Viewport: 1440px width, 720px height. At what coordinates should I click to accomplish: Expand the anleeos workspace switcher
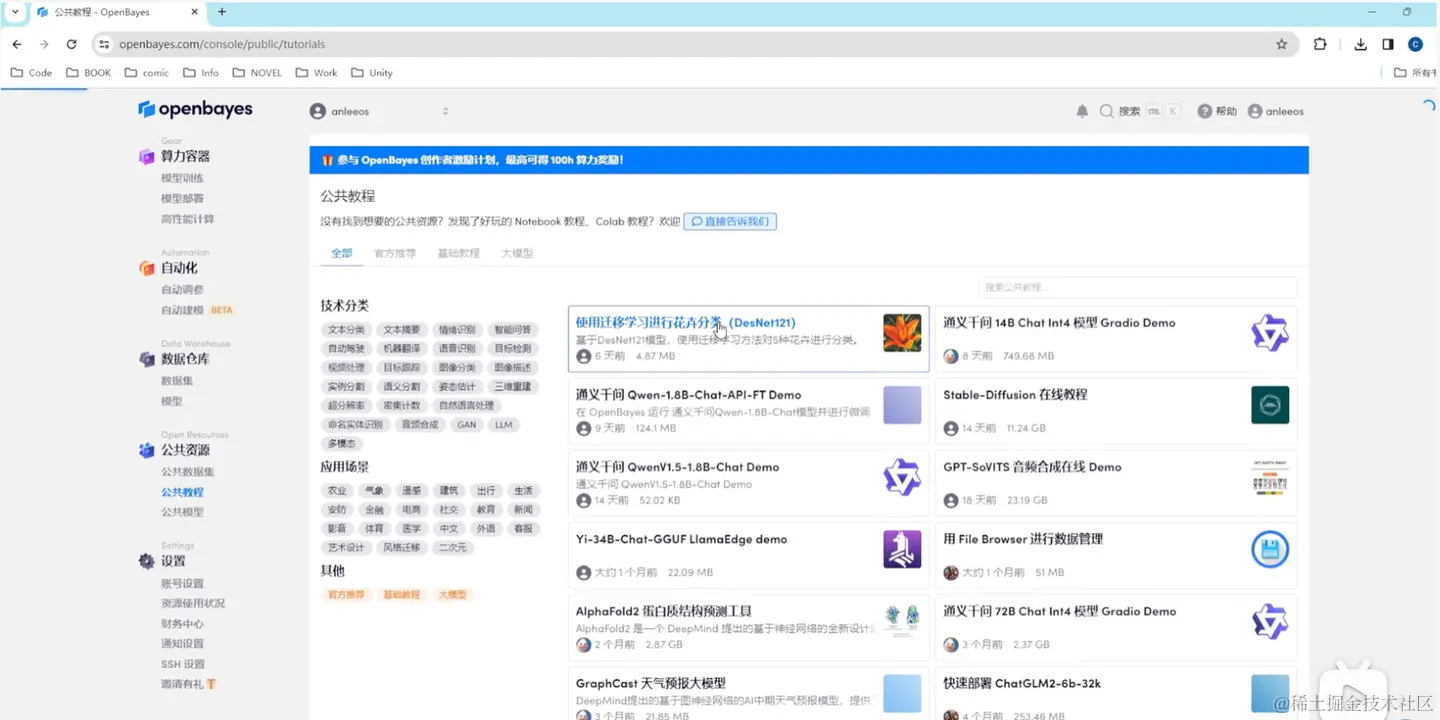(445, 111)
